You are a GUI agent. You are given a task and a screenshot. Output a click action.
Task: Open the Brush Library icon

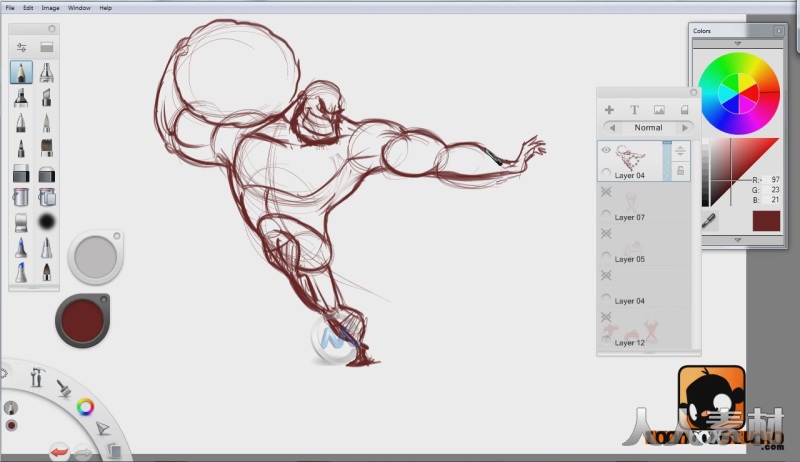coord(46,47)
